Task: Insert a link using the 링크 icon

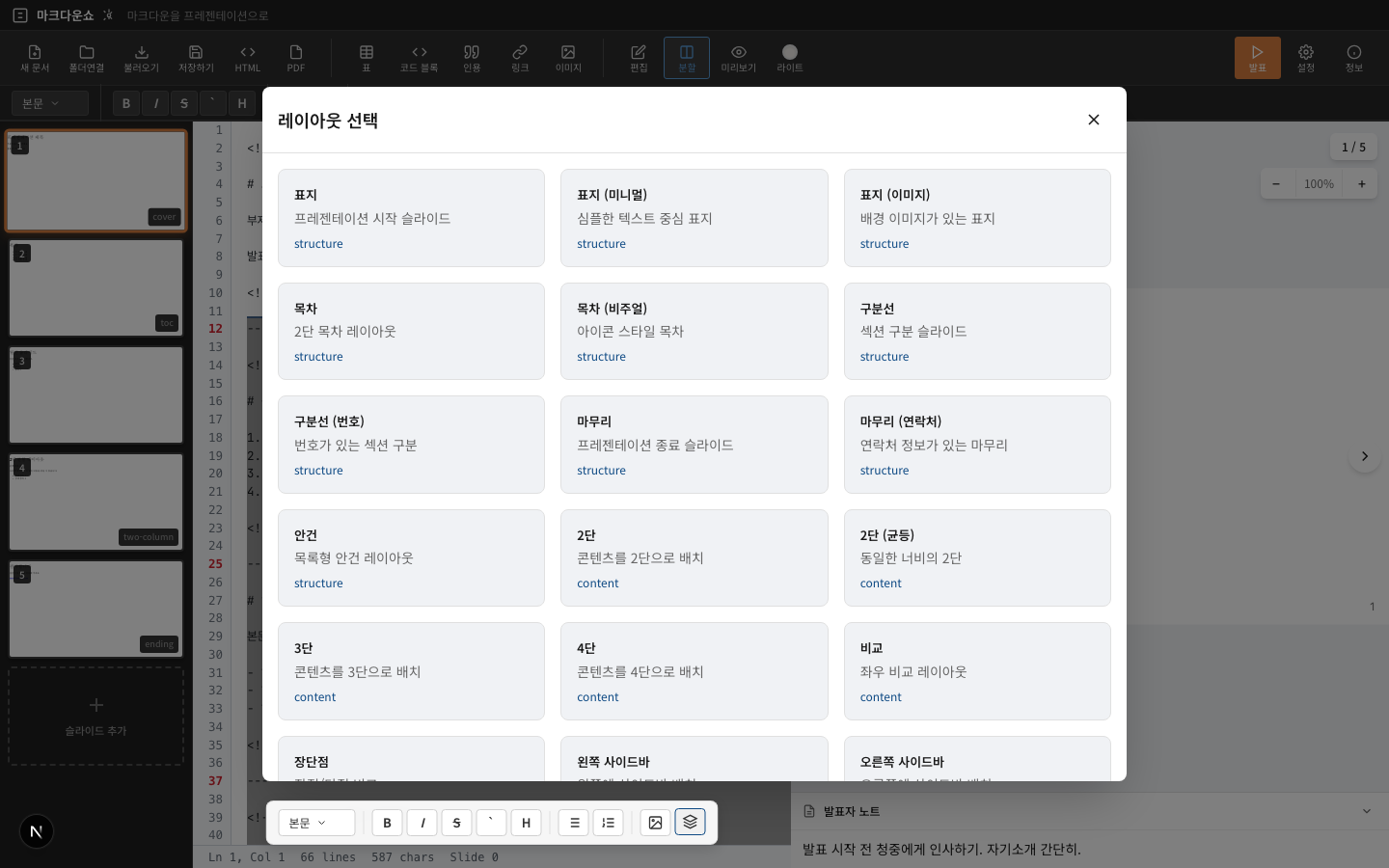Action: tap(520, 58)
